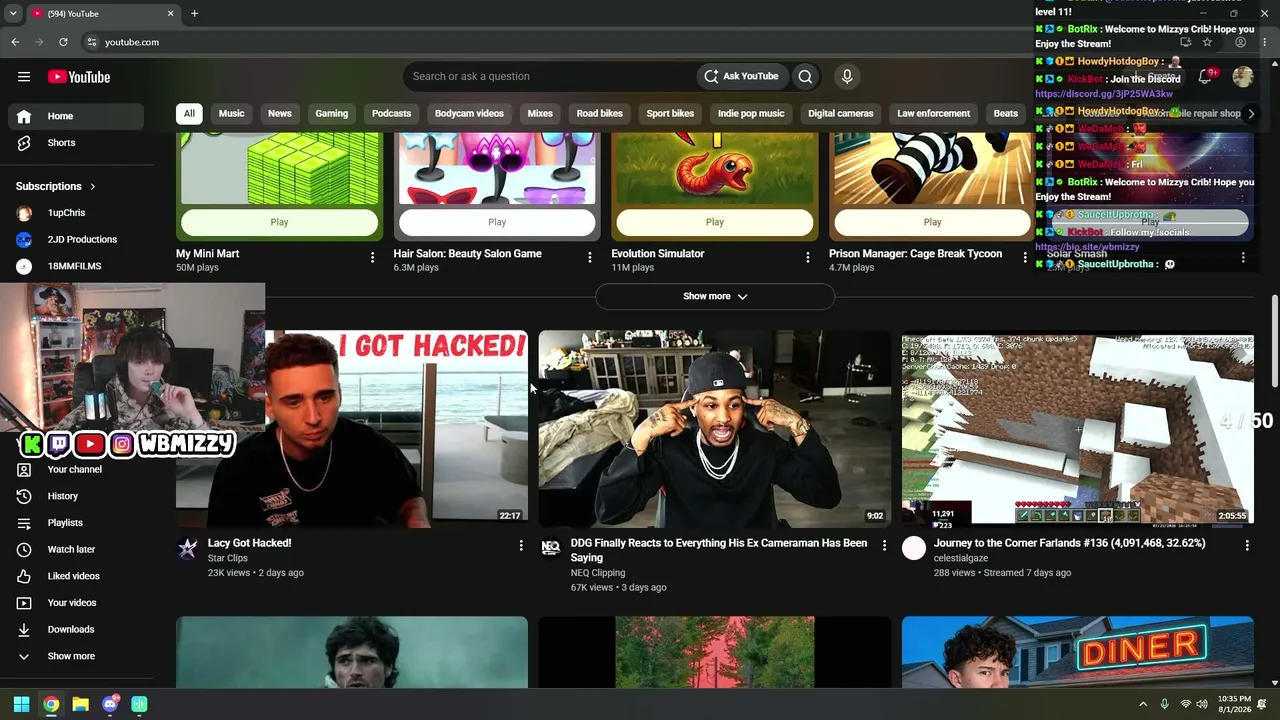Open Liked videos in the sidebar
This screenshot has width=1280, height=720.
[76, 576]
